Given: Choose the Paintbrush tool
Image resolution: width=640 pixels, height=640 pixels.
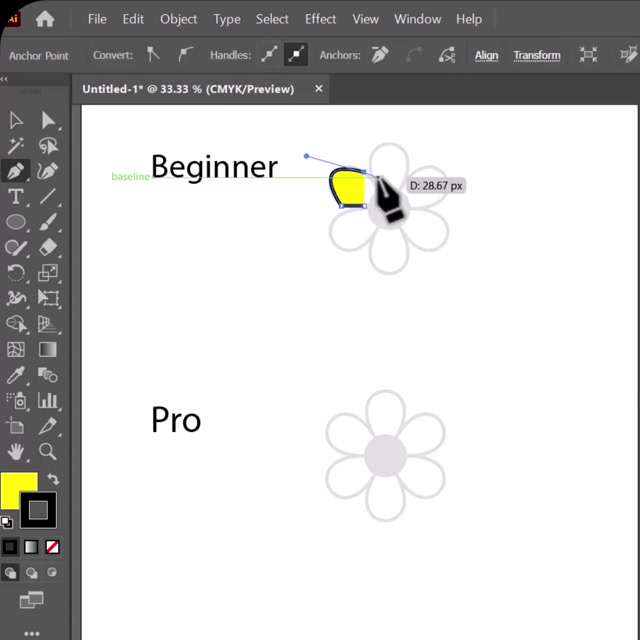Looking at the screenshot, I should [x=47, y=222].
